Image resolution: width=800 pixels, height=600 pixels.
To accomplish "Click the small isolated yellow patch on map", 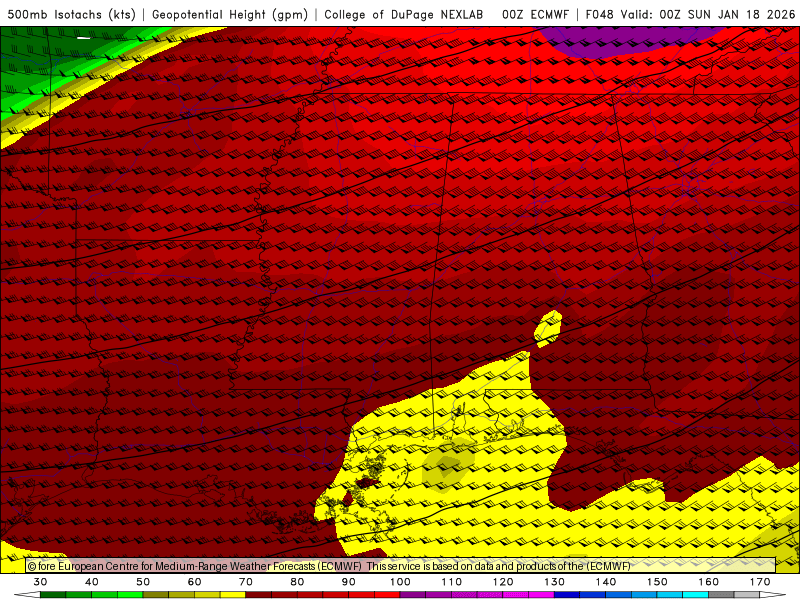I will (x=548, y=329).
